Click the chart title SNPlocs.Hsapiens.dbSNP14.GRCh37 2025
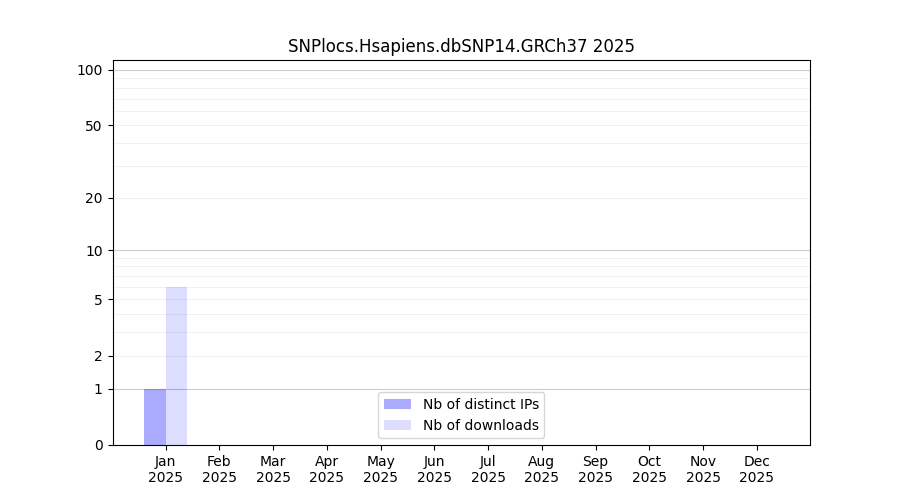 tap(461, 46)
